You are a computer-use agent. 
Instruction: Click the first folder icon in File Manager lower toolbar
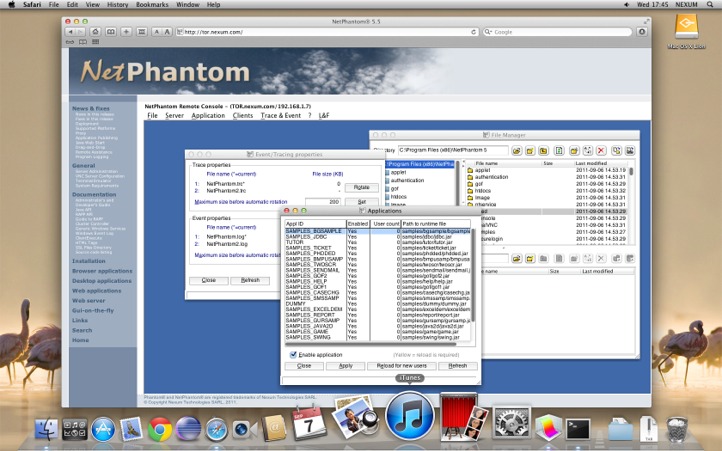516,258
